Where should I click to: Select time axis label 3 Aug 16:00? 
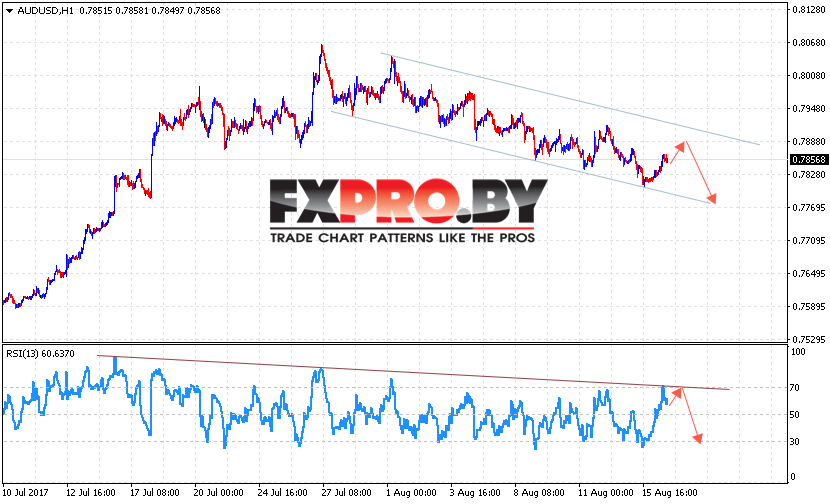coord(475,493)
